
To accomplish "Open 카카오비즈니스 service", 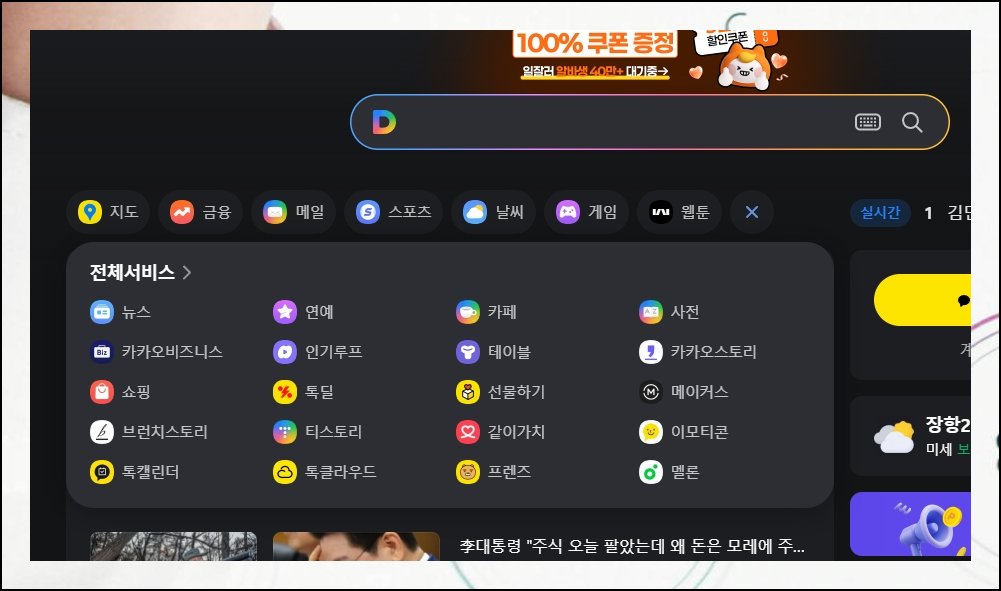I will (x=156, y=352).
